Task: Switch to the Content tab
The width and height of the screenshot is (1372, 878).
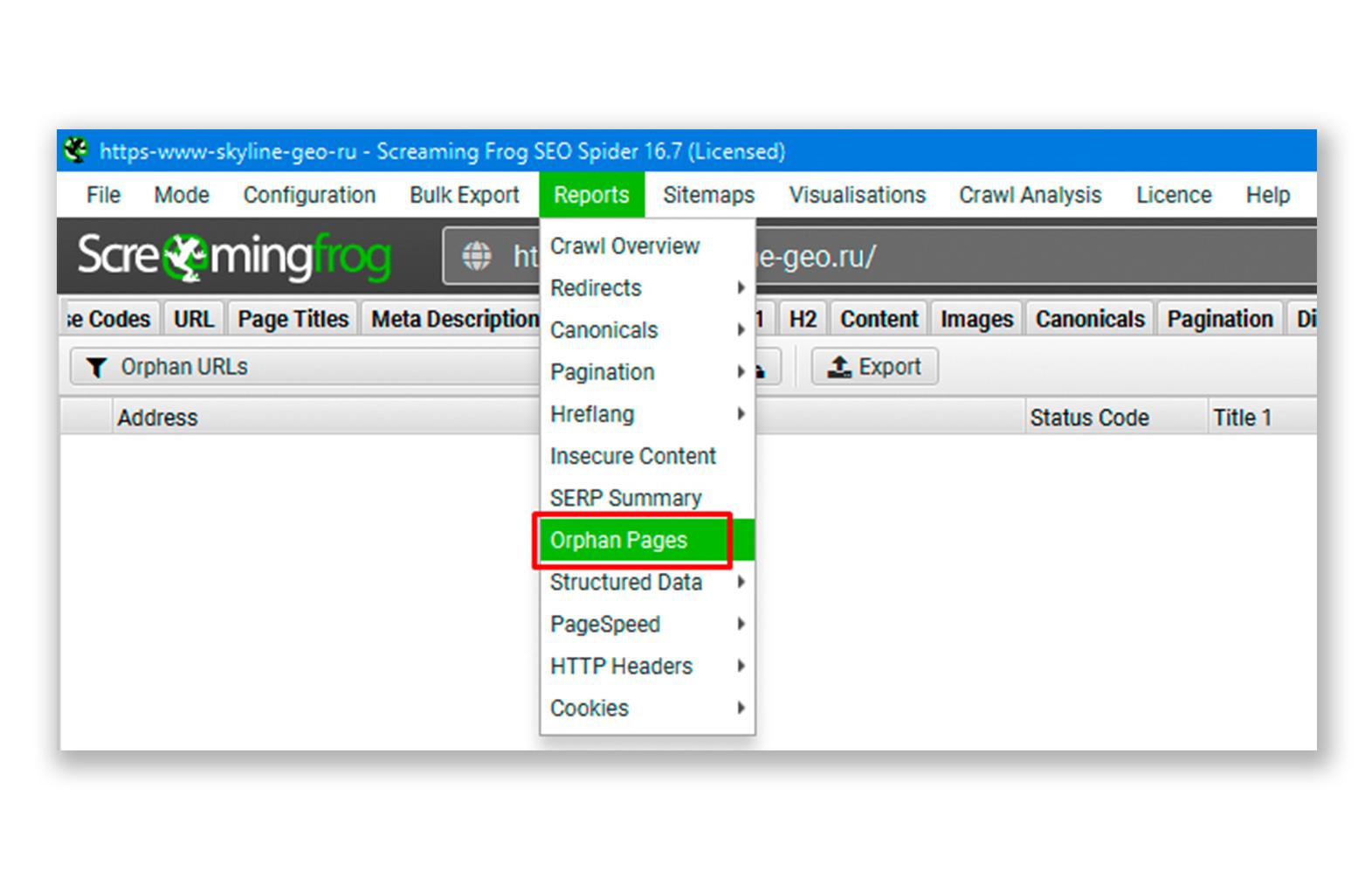Action: coord(879,319)
